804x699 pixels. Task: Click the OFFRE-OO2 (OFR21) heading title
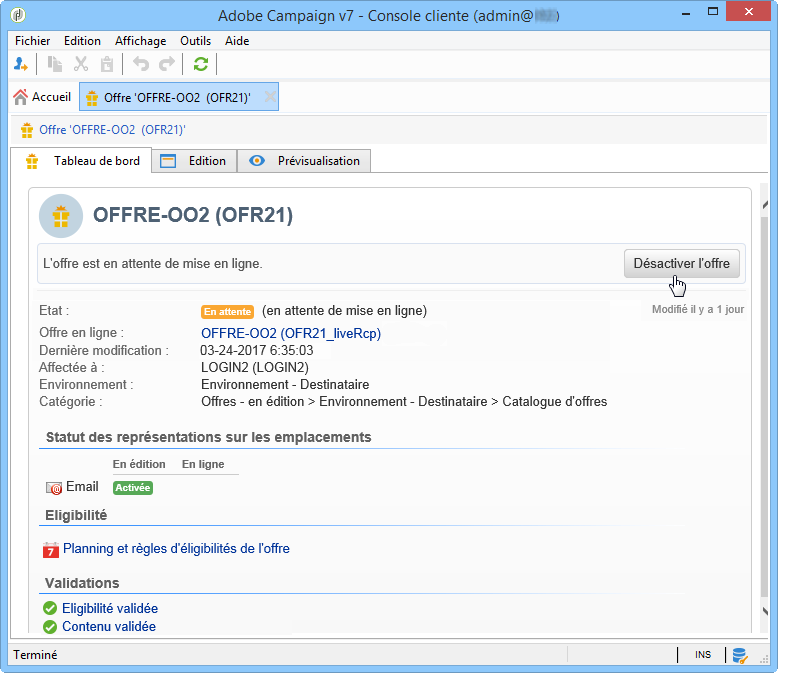pyautogui.click(x=193, y=215)
